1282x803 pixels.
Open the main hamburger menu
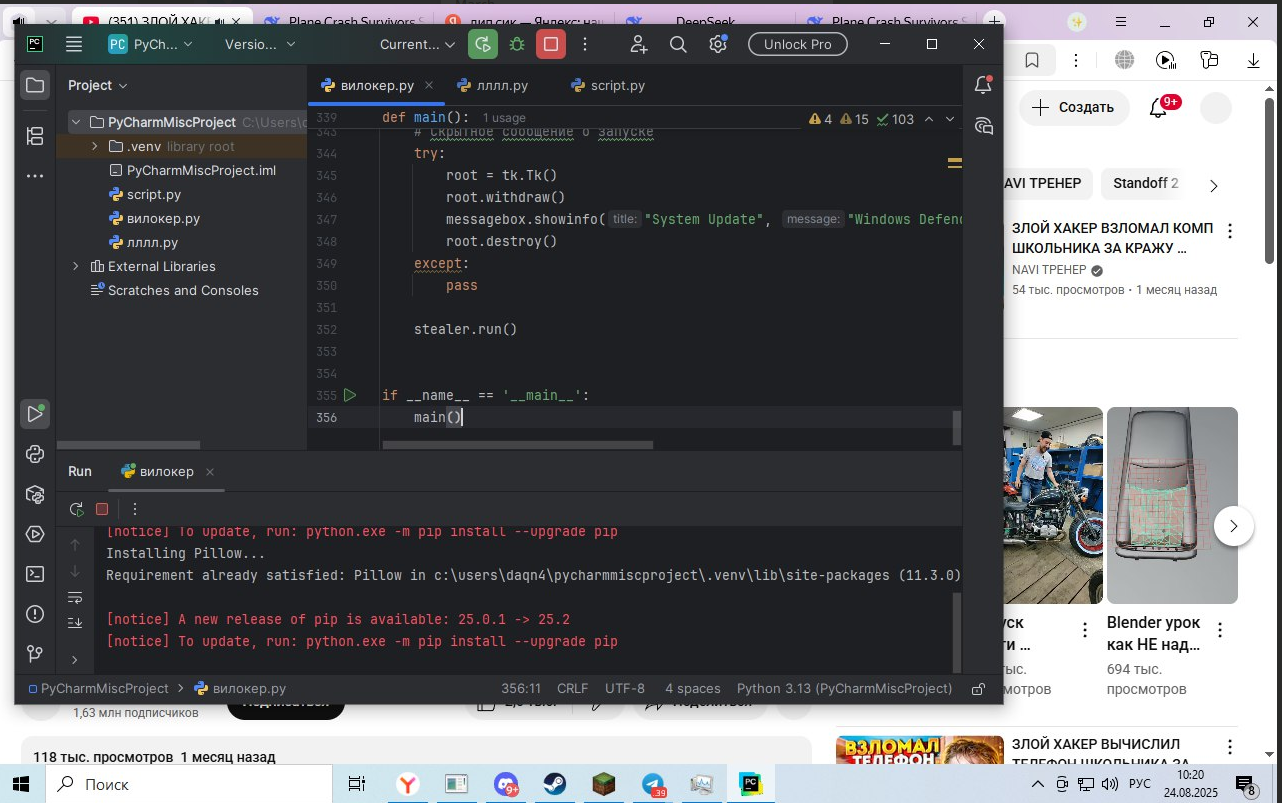[73, 44]
